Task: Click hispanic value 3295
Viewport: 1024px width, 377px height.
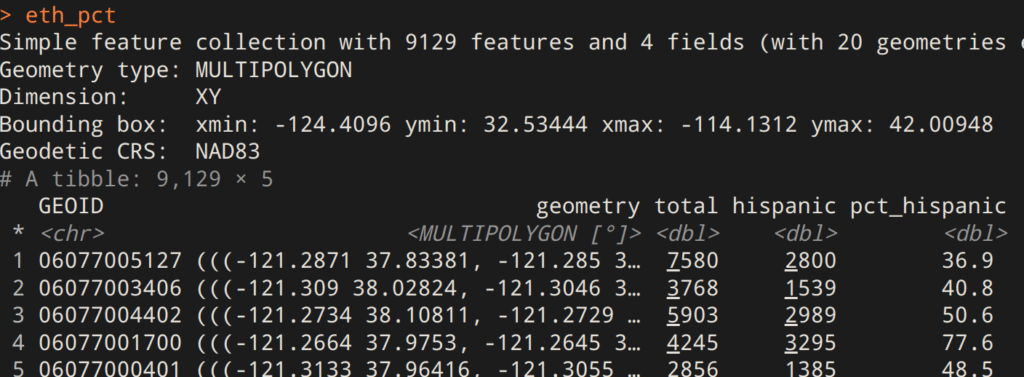Action: click(810, 342)
